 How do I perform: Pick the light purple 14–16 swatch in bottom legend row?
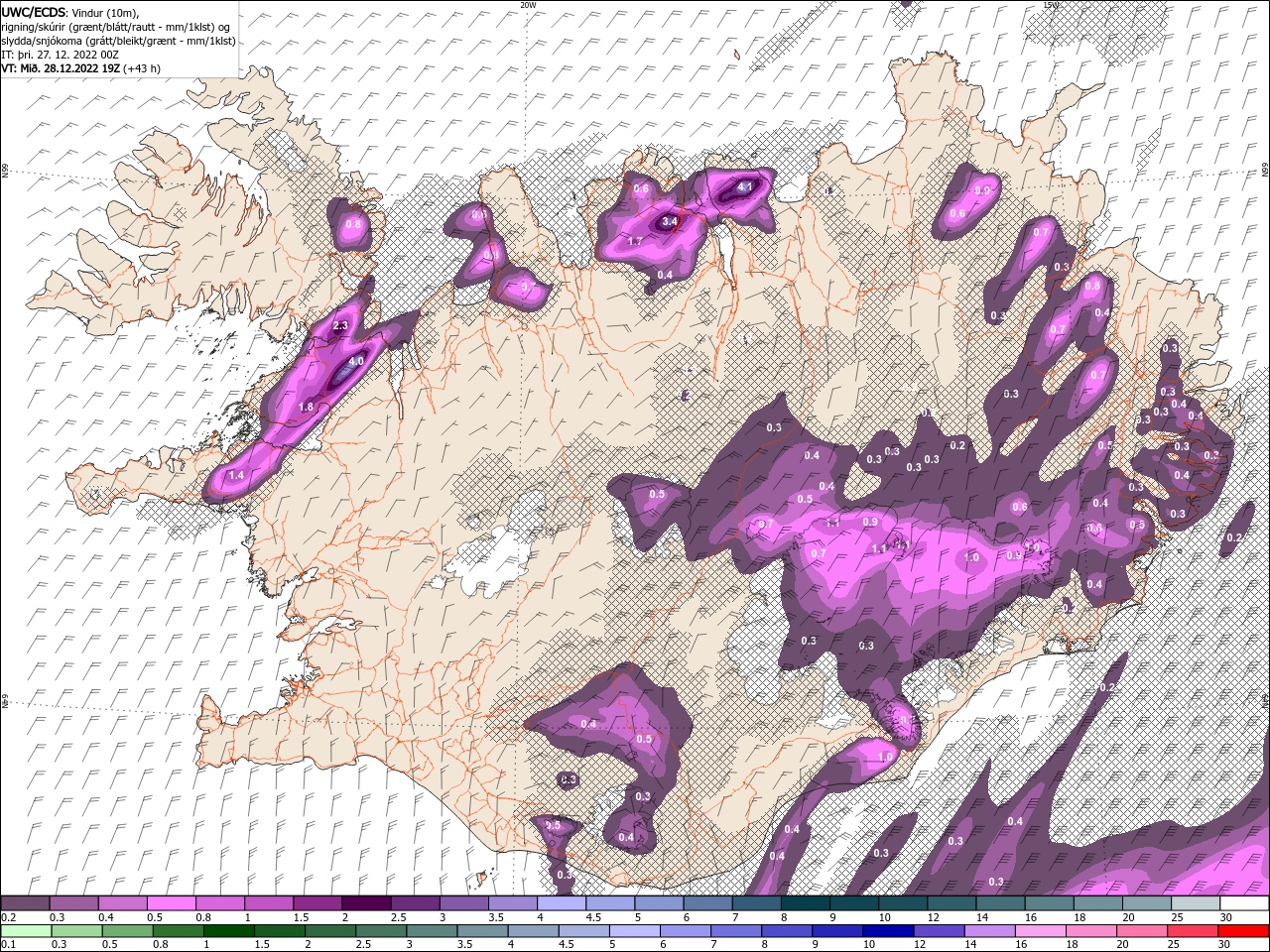point(988,930)
